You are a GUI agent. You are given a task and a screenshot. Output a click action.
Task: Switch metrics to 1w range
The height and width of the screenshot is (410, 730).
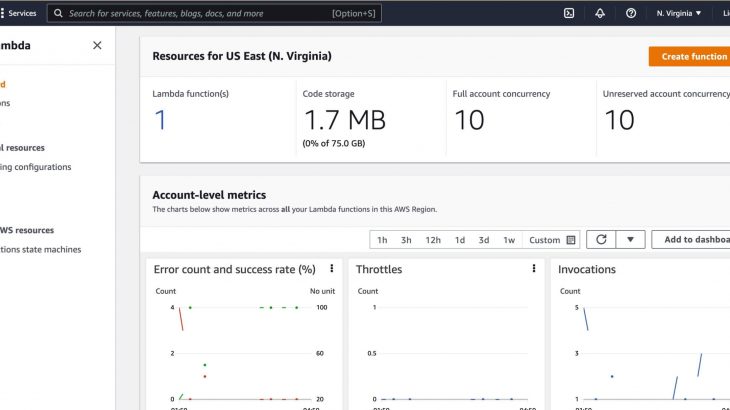pos(509,240)
